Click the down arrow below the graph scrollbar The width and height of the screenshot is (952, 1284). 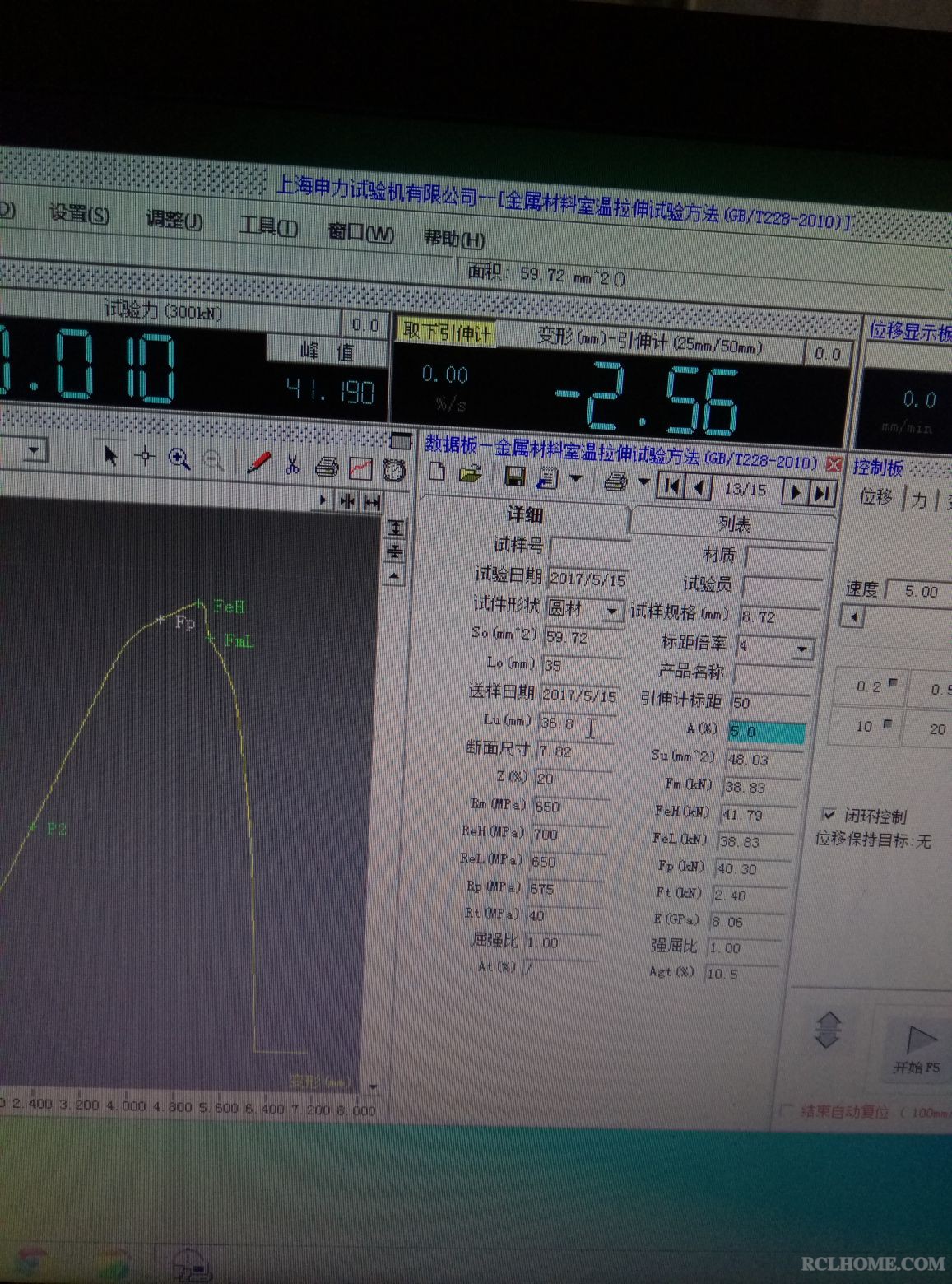pos(373,1086)
